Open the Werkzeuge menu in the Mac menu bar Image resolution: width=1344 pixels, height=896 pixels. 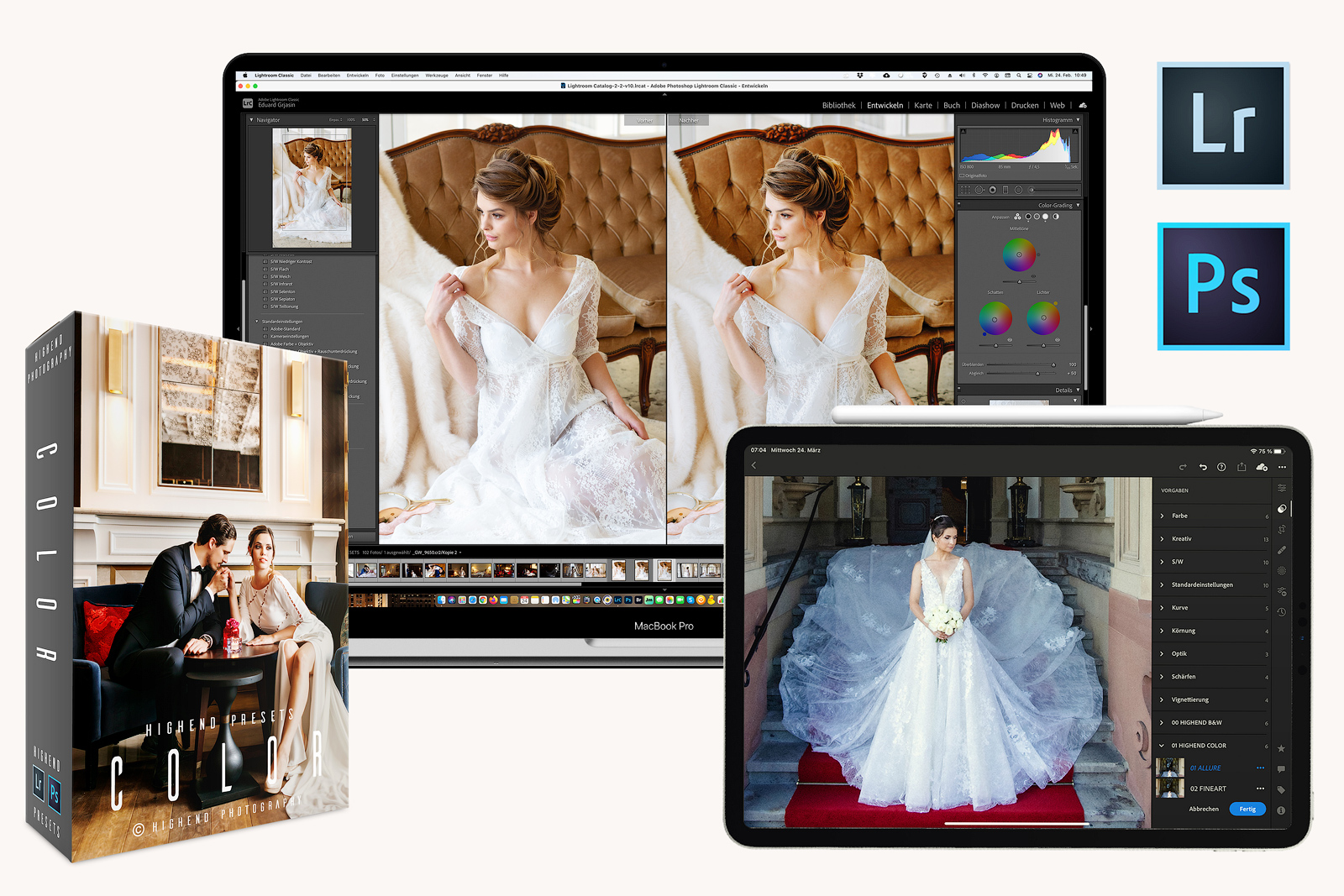[x=437, y=76]
